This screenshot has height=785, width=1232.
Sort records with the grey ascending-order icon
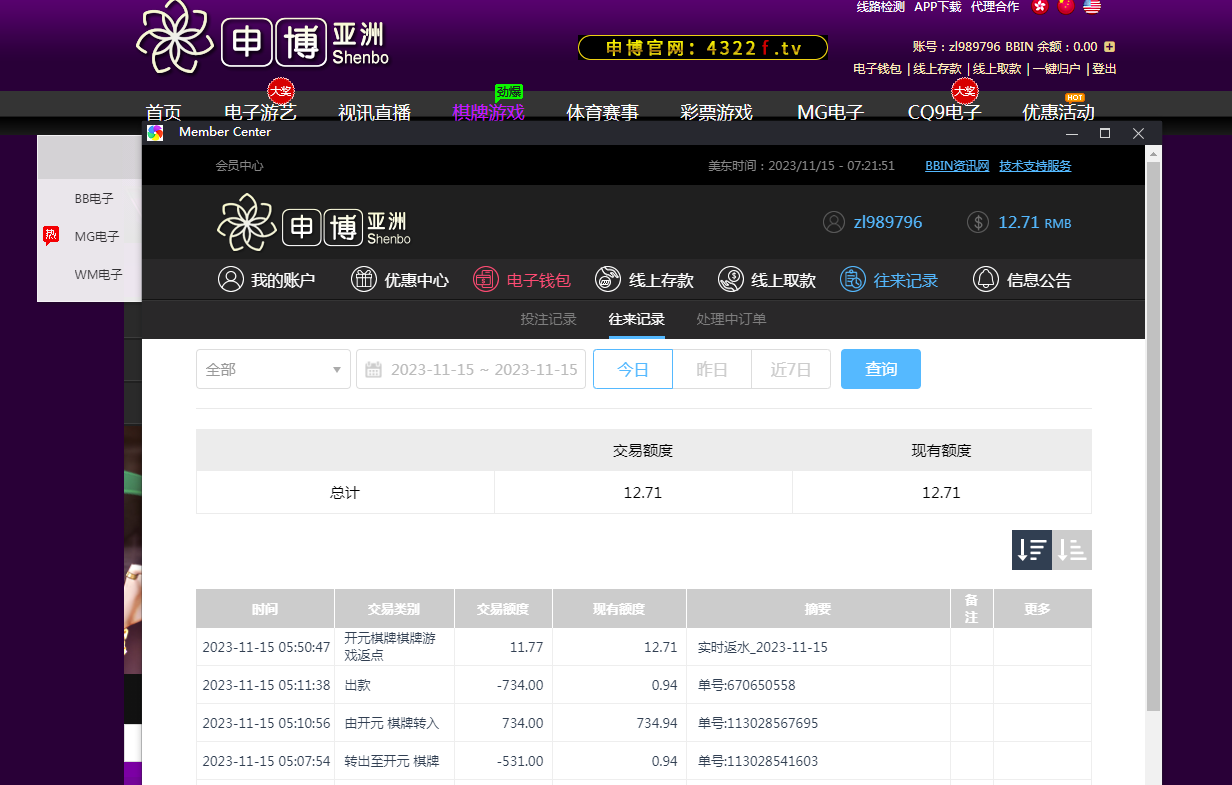click(x=1072, y=550)
